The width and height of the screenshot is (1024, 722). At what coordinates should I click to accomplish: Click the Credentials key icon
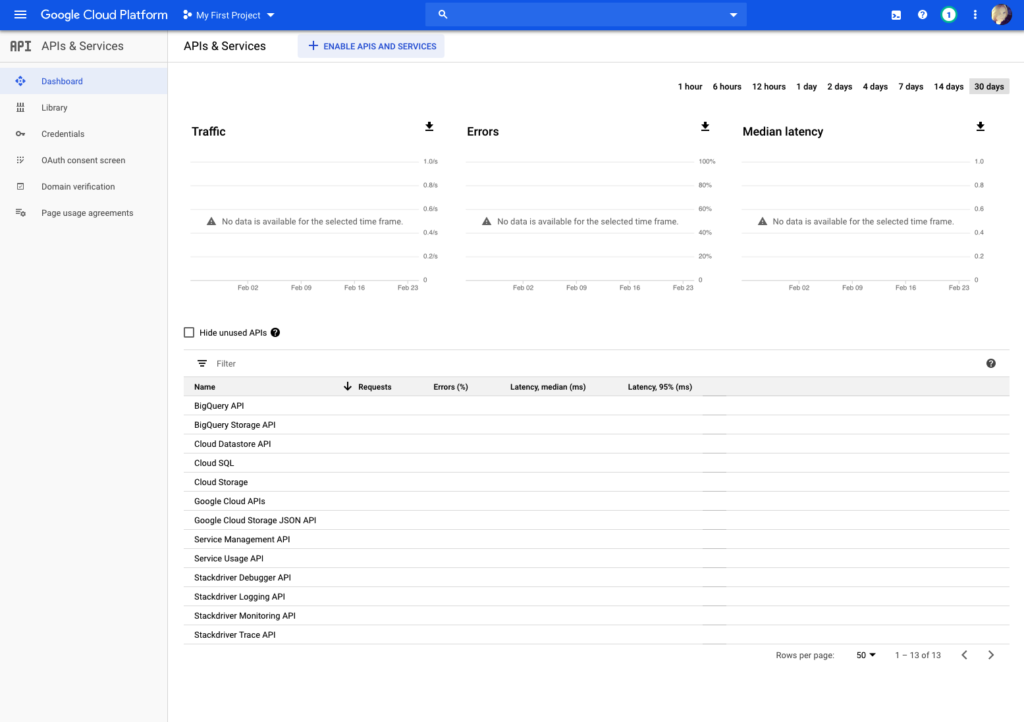[20, 134]
